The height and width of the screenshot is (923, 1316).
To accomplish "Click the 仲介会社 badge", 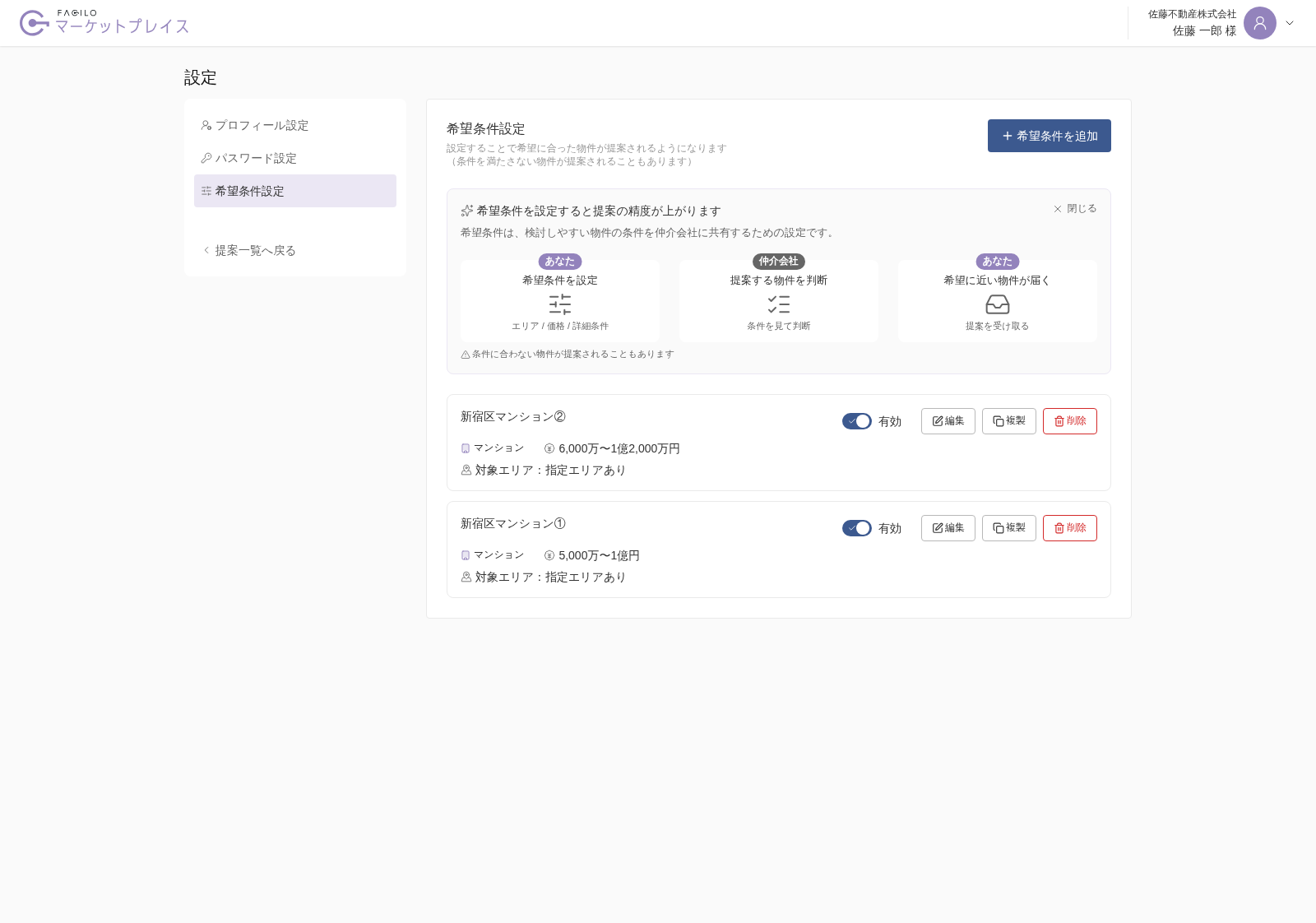I will coord(779,262).
